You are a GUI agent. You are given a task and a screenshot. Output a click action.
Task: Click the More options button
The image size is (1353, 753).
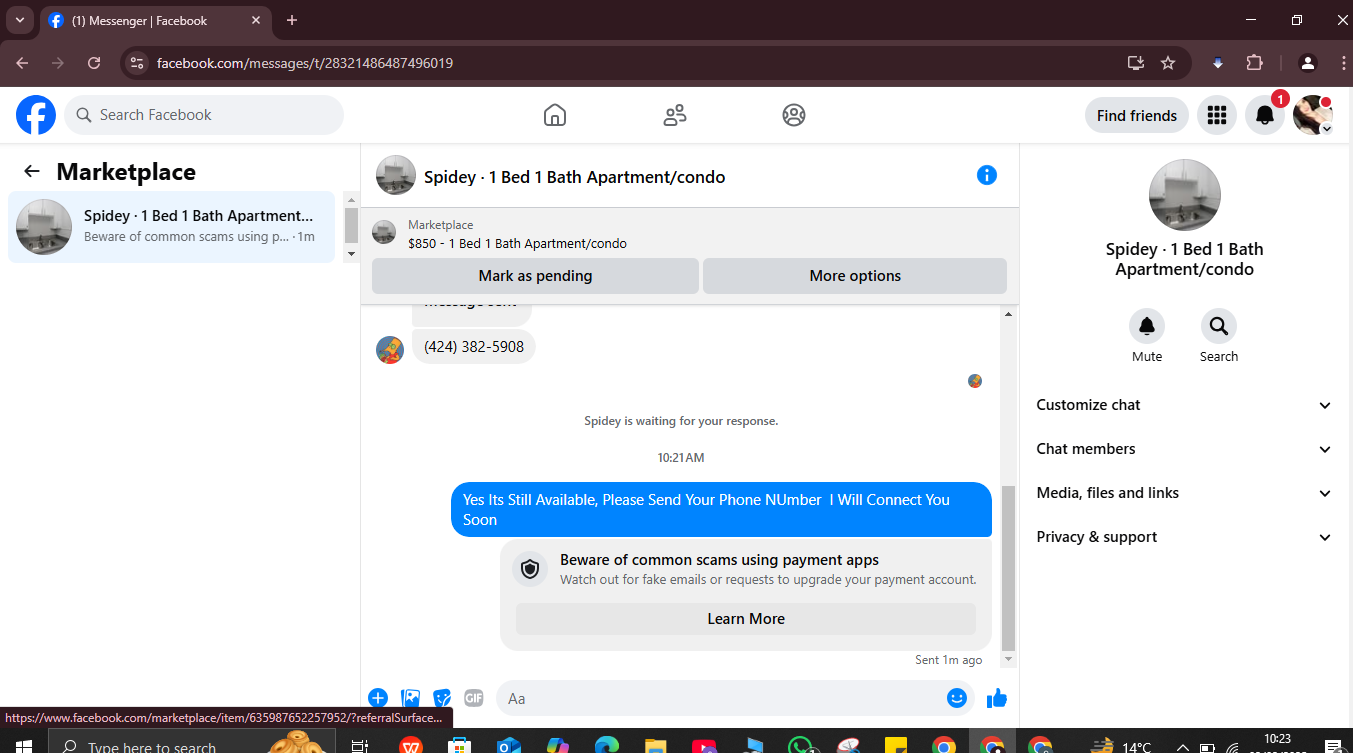[x=855, y=276]
